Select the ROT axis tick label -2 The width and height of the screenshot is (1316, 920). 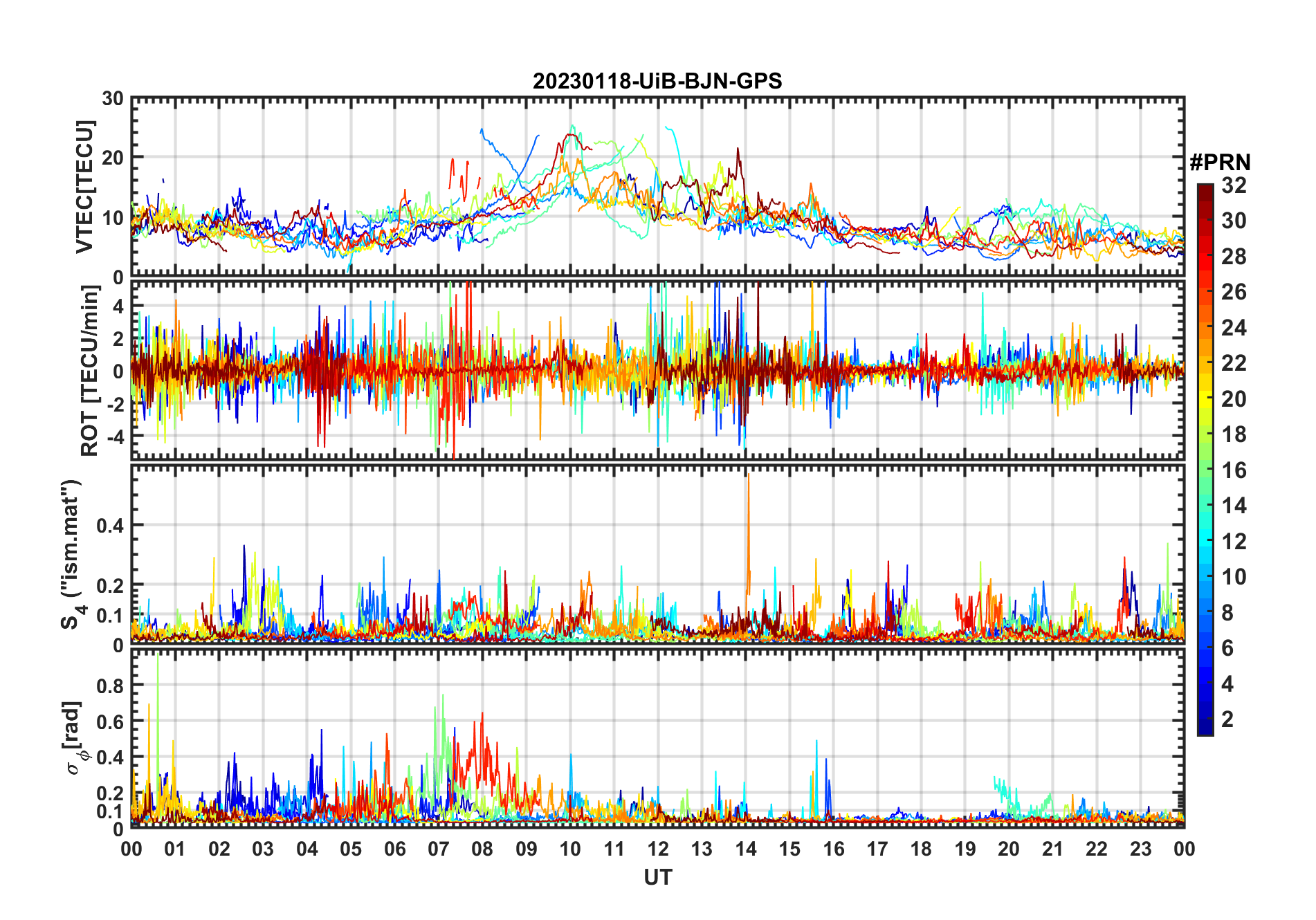[x=115, y=404]
